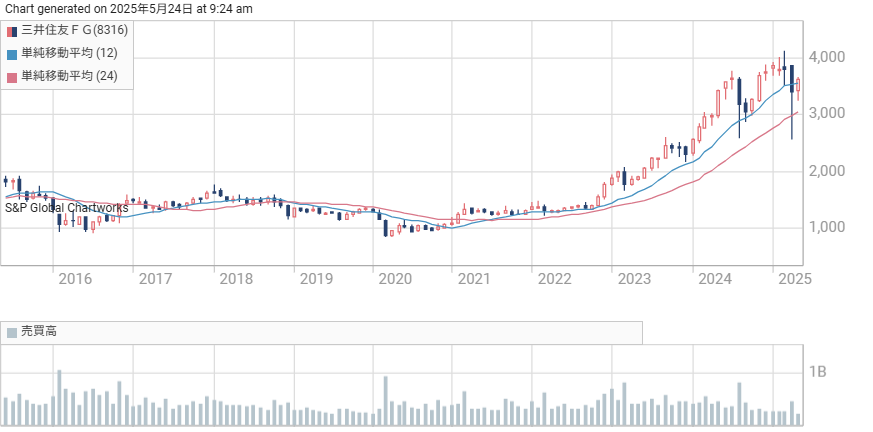This screenshot has width=873, height=432.
Task: Click the 2022 year axis label
Action: (x=555, y=279)
